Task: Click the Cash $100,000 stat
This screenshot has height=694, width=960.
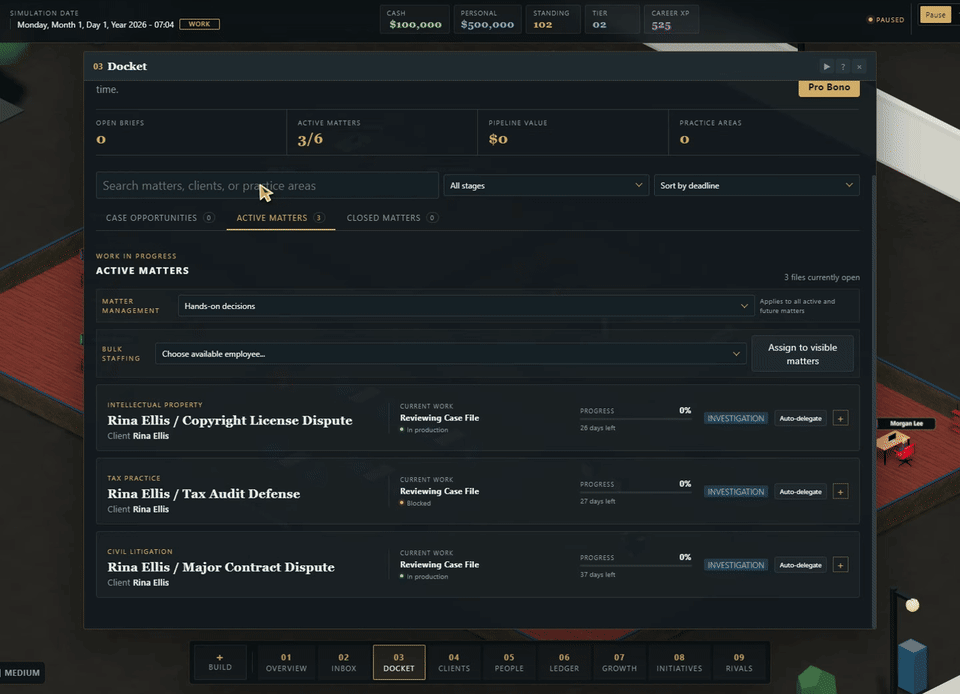Action: coord(414,20)
